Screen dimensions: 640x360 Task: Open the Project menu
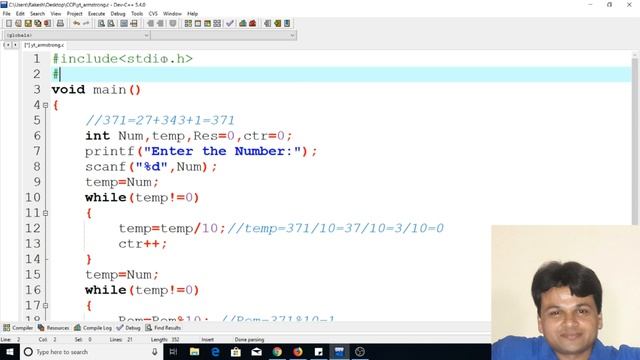(74, 13)
